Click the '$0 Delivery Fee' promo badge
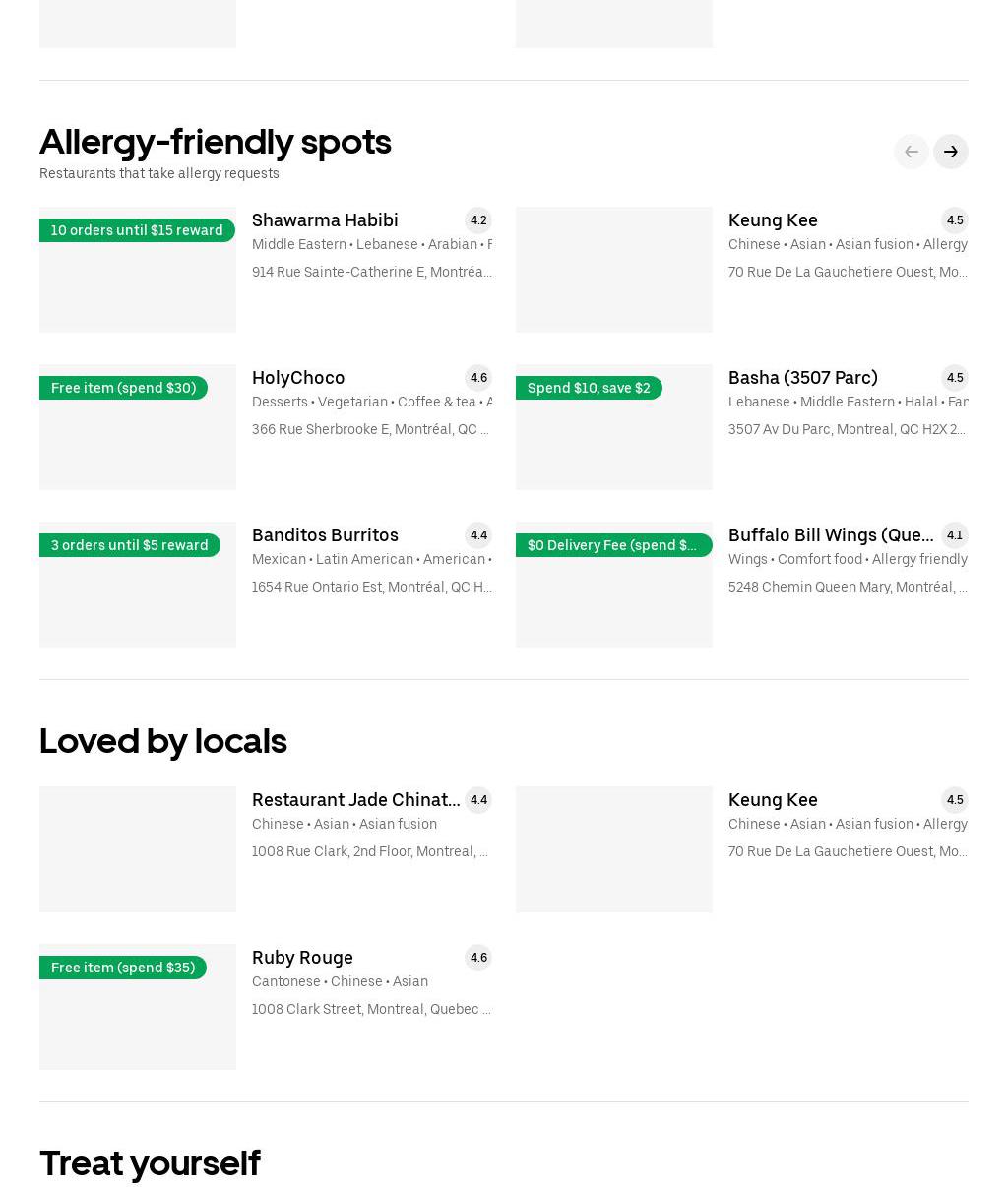 tap(612, 545)
